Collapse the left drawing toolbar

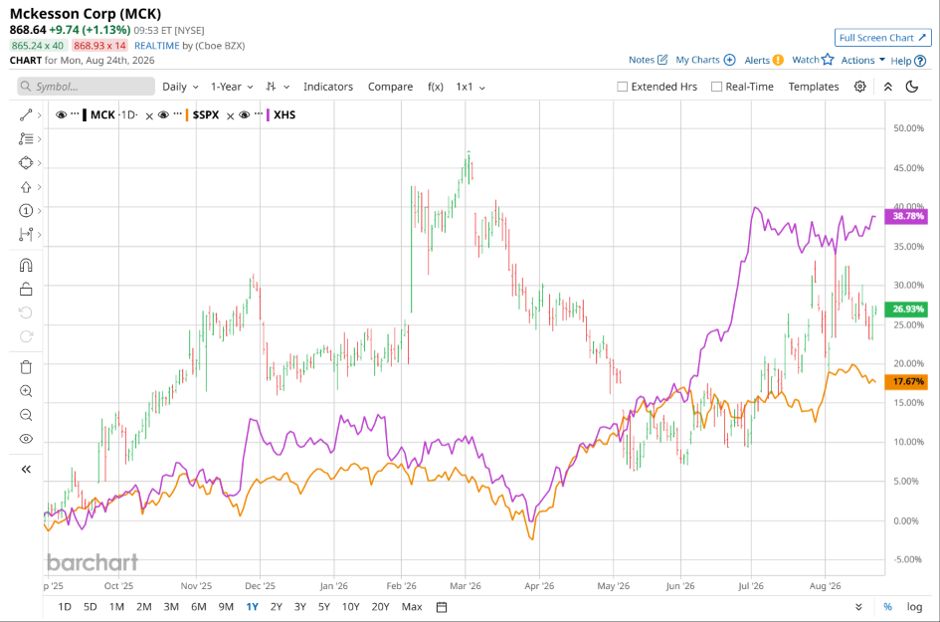click(x=26, y=469)
